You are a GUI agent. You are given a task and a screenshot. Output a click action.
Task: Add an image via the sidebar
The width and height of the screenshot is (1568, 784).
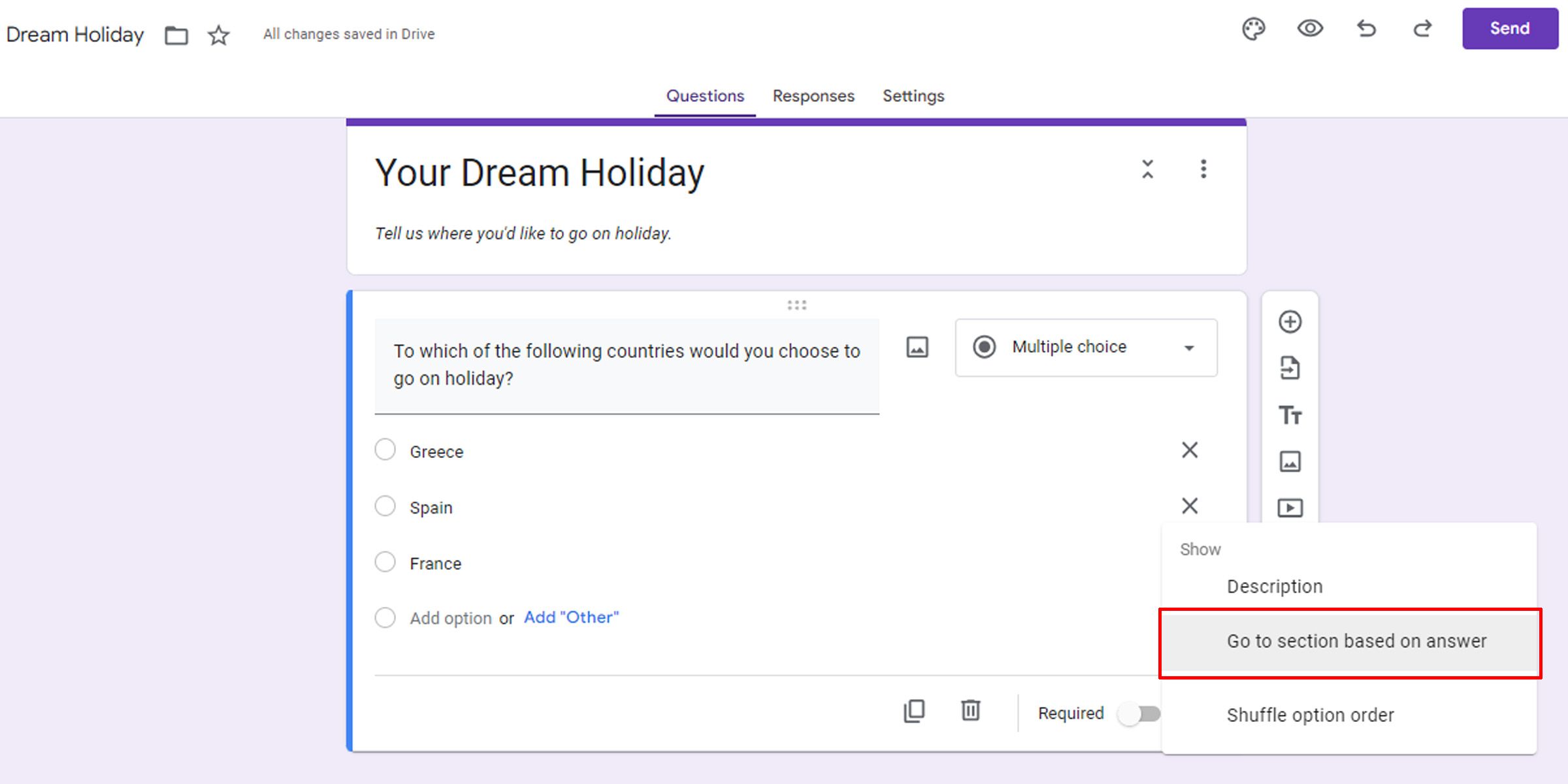pos(1290,461)
